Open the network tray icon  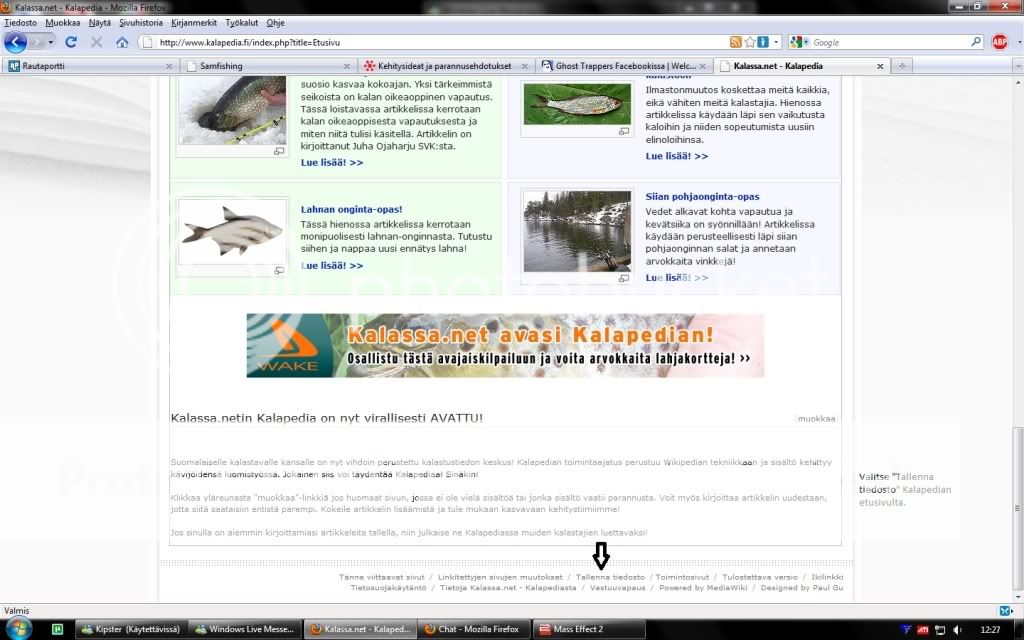[x=940, y=630]
